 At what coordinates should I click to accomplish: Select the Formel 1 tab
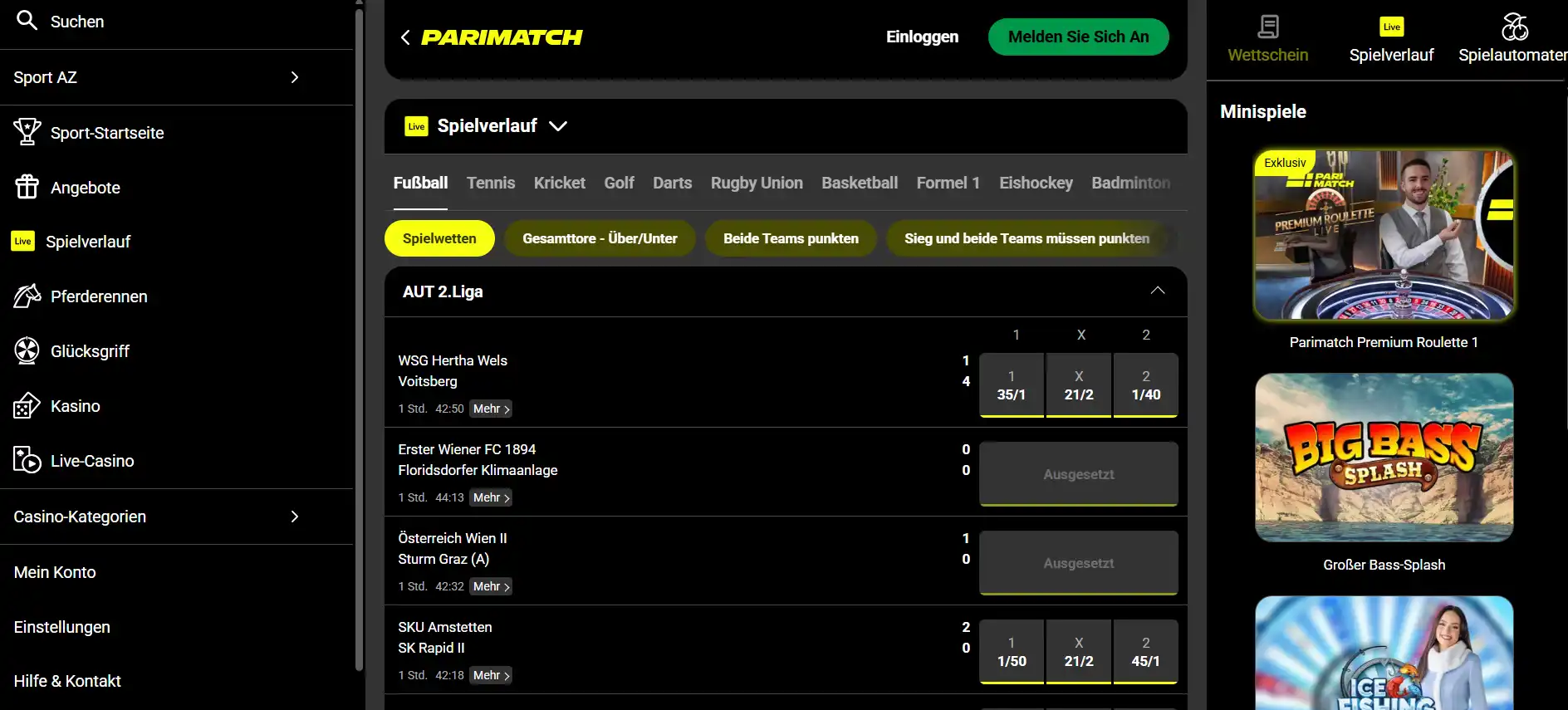[x=948, y=183]
